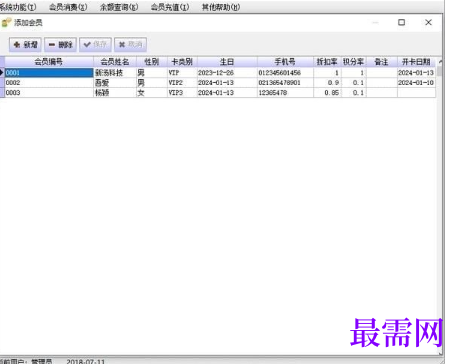Click the empty 开卡日期 cell in row 0003

click(x=416, y=93)
